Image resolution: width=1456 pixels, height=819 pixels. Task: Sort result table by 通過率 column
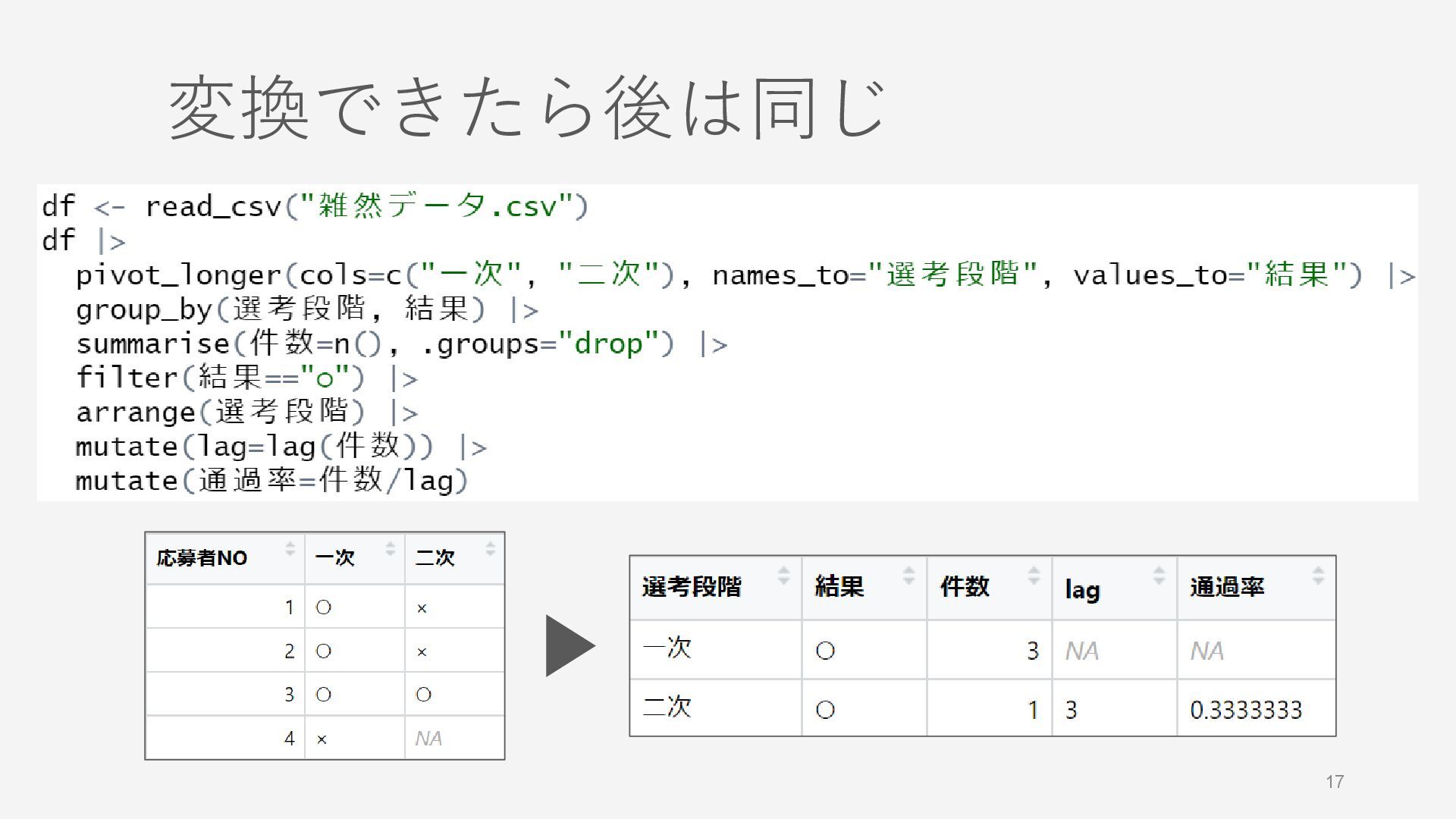[x=1318, y=576]
